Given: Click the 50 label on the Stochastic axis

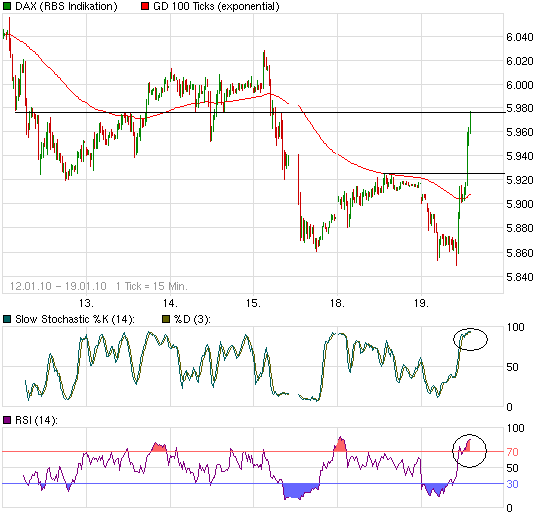Looking at the screenshot, I should pyautogui.click(x=512, y=367).
